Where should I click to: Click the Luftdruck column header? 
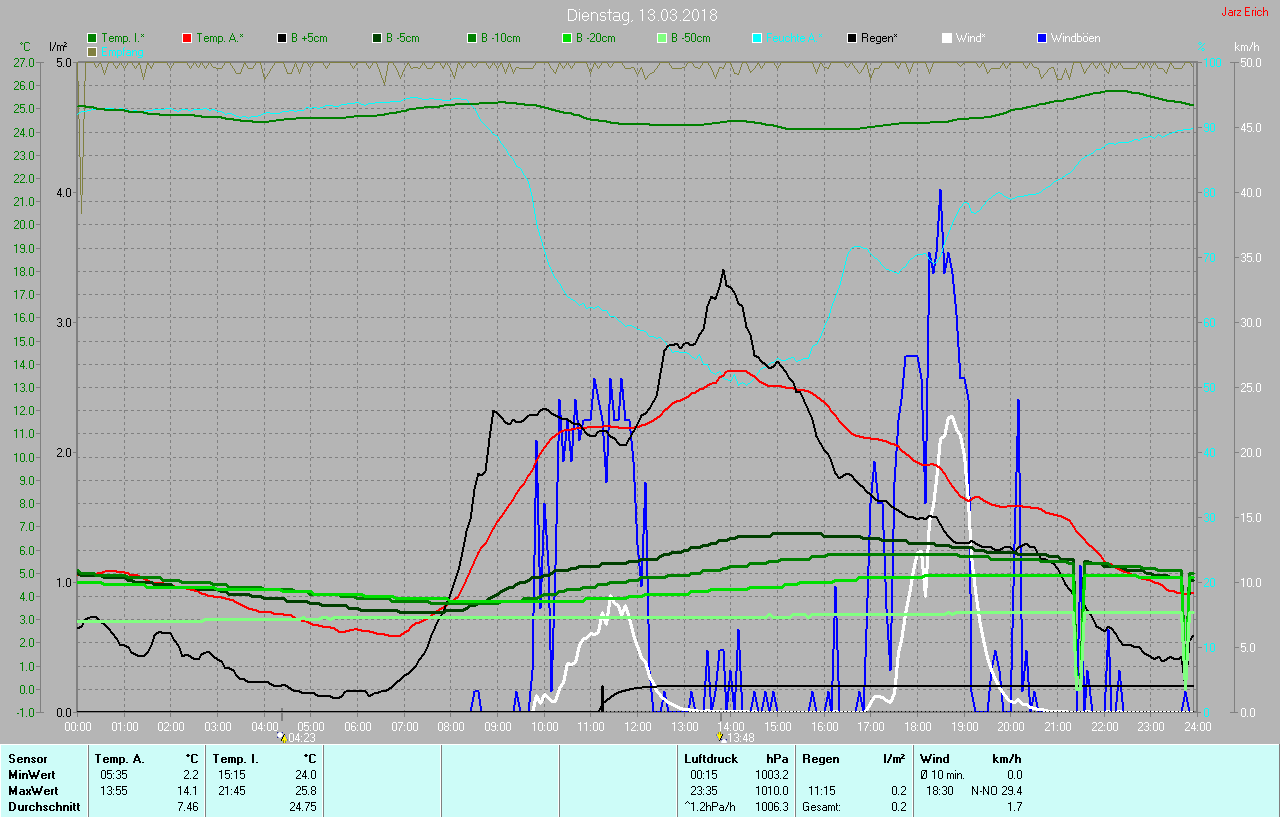[710, 759]
